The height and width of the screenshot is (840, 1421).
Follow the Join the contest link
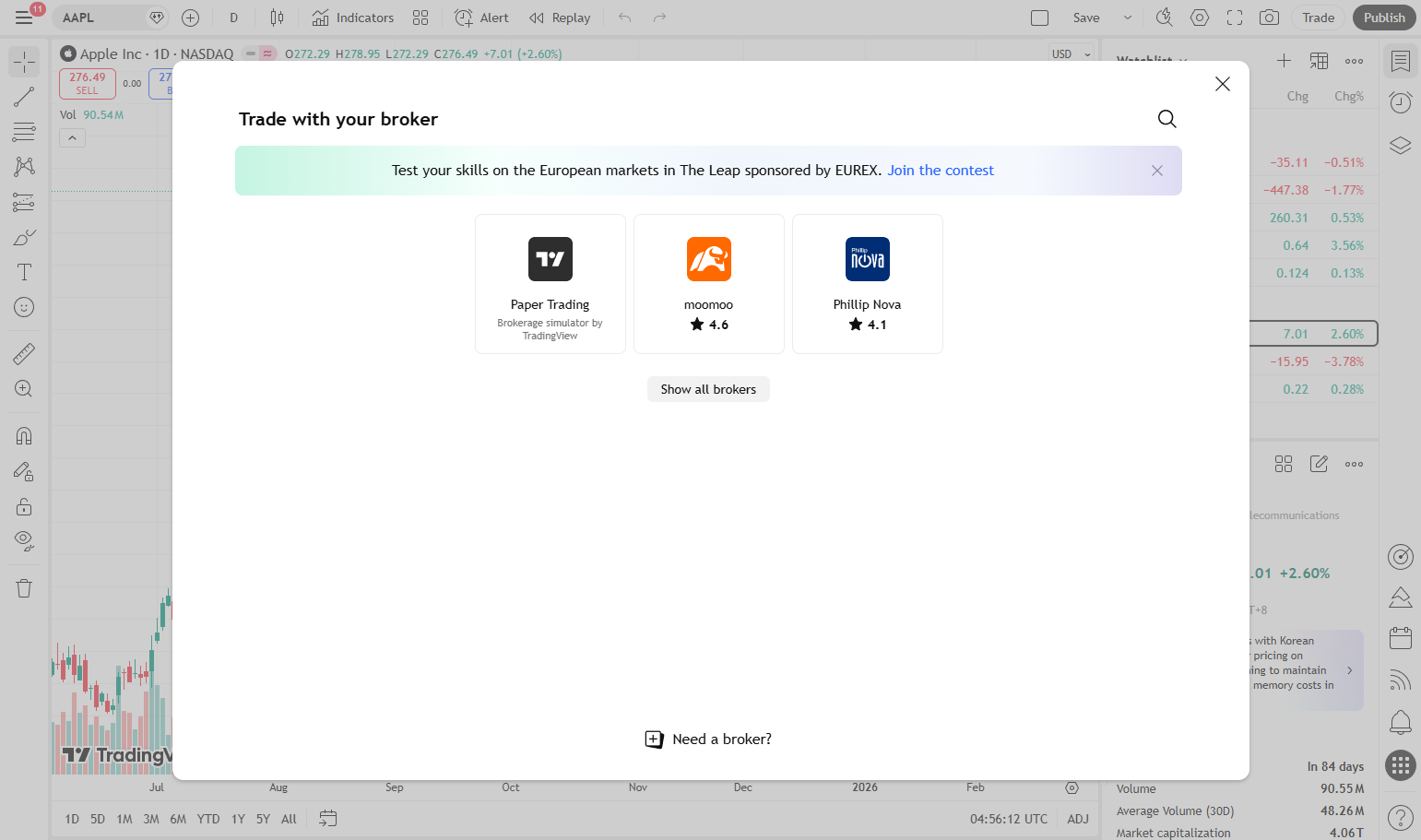941,171
